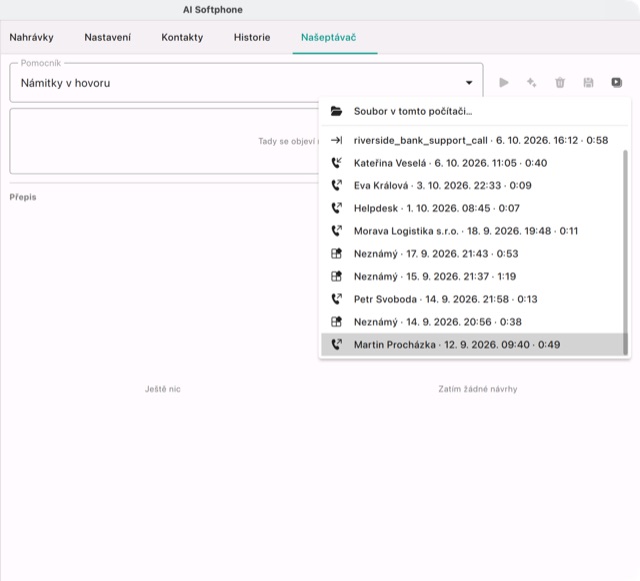Click import arrow icon beside riverside_bank_support_call

point(336,140)
